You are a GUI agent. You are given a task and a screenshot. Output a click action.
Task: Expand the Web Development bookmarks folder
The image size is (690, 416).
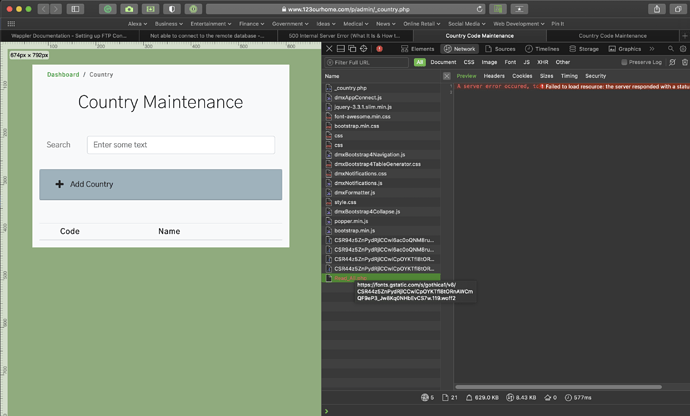(x=518, y=24)
